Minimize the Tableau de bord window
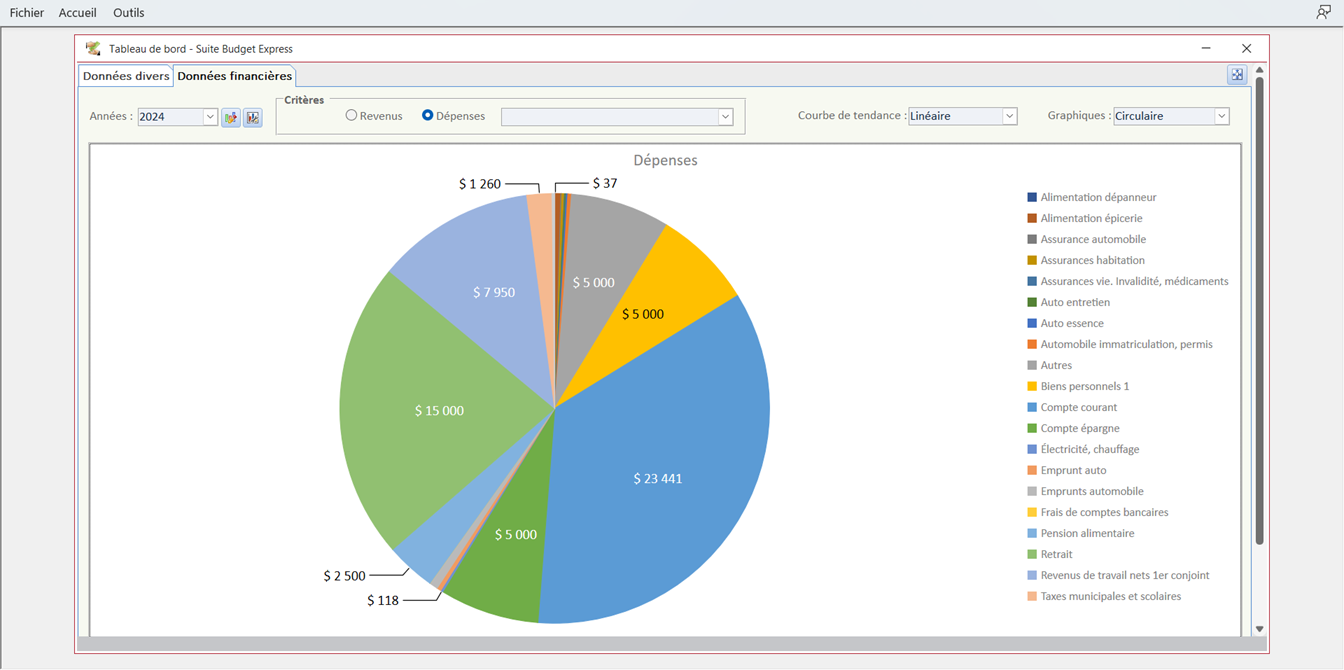Viewport: 1344px width, 670px height. [1206, 48]
